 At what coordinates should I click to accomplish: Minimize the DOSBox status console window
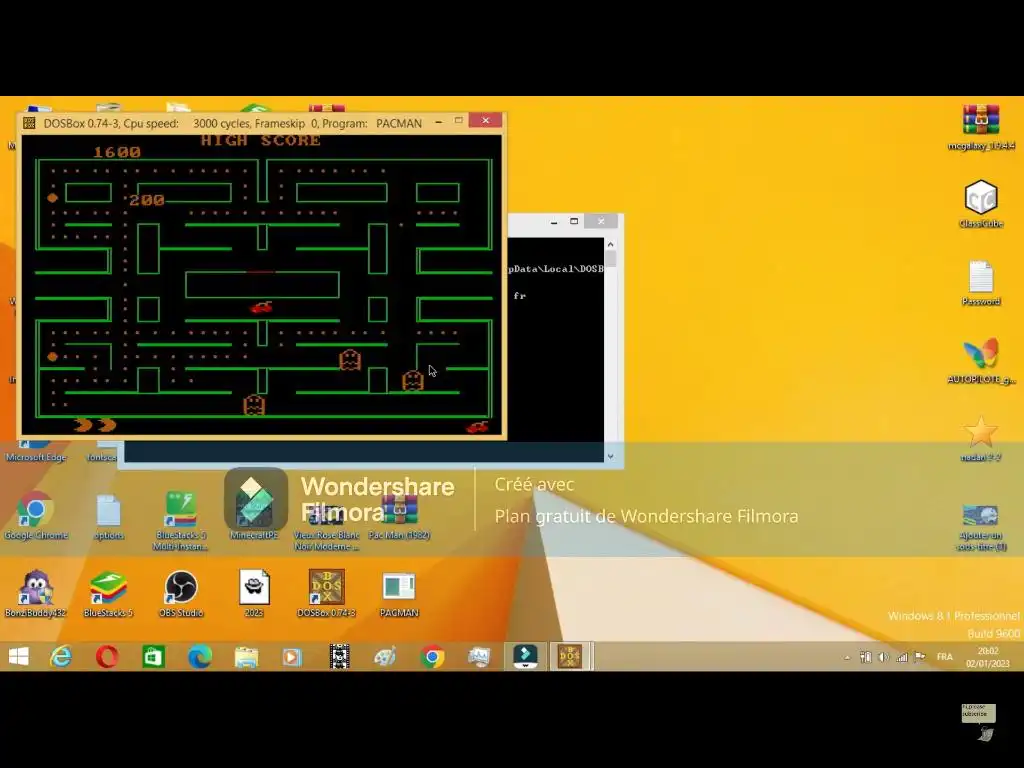[554, 222]
